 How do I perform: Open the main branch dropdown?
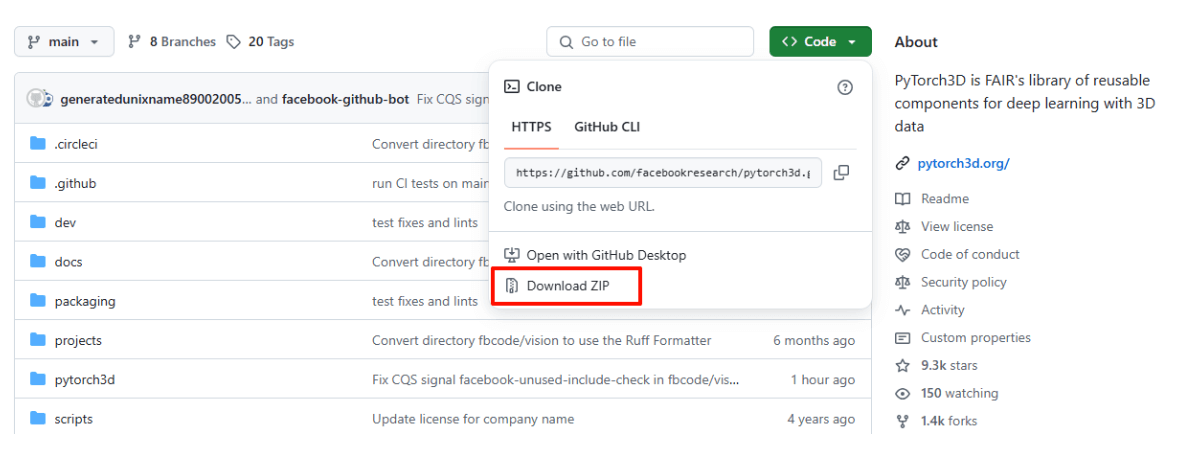[x=64, y=41]
